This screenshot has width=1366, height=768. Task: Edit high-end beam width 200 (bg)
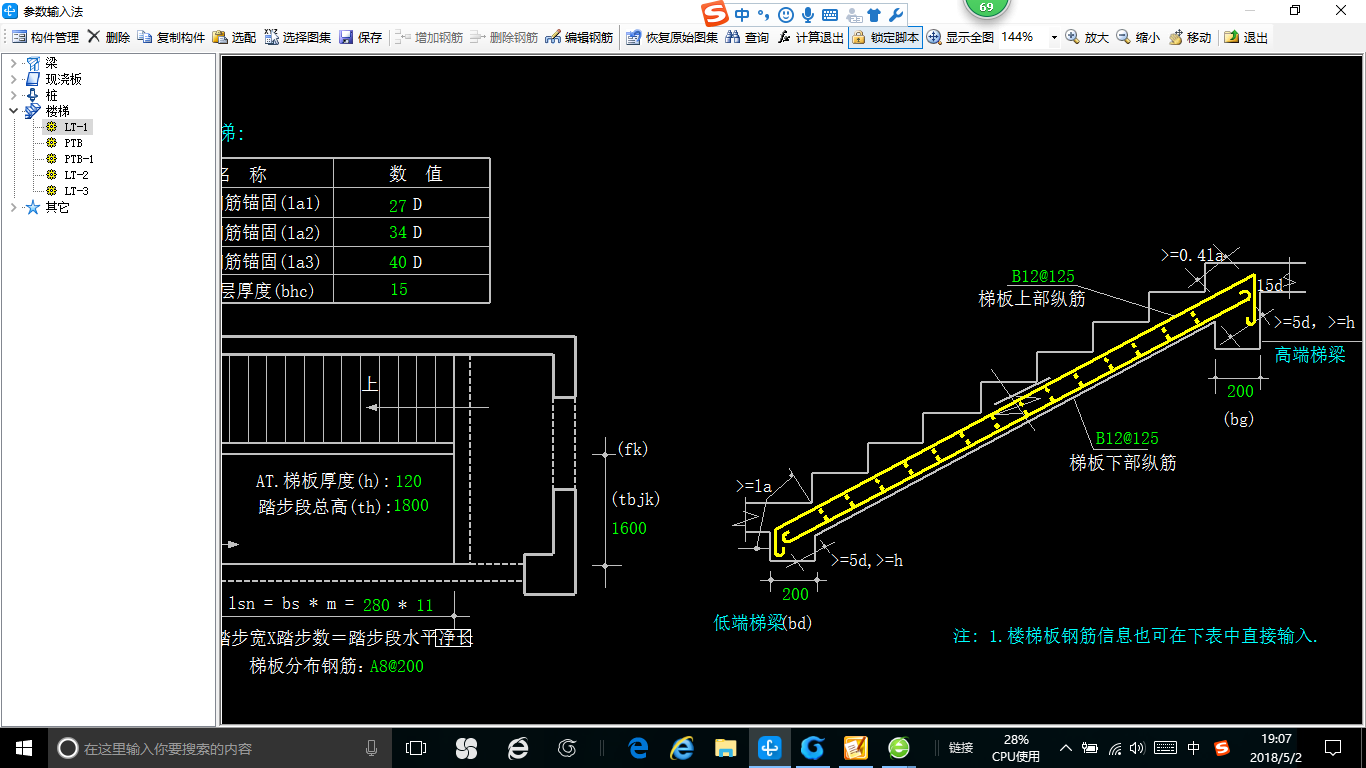pos(1240,392)
